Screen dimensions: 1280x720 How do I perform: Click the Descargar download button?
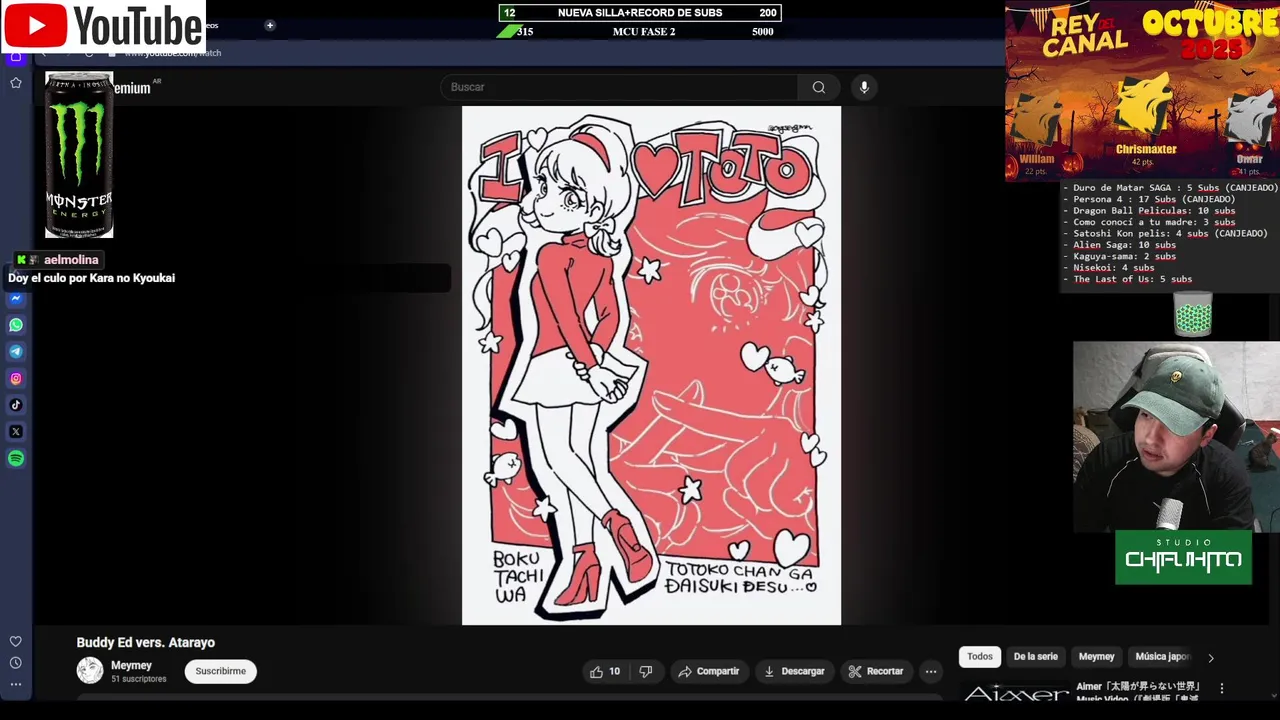tap(794, 672)
